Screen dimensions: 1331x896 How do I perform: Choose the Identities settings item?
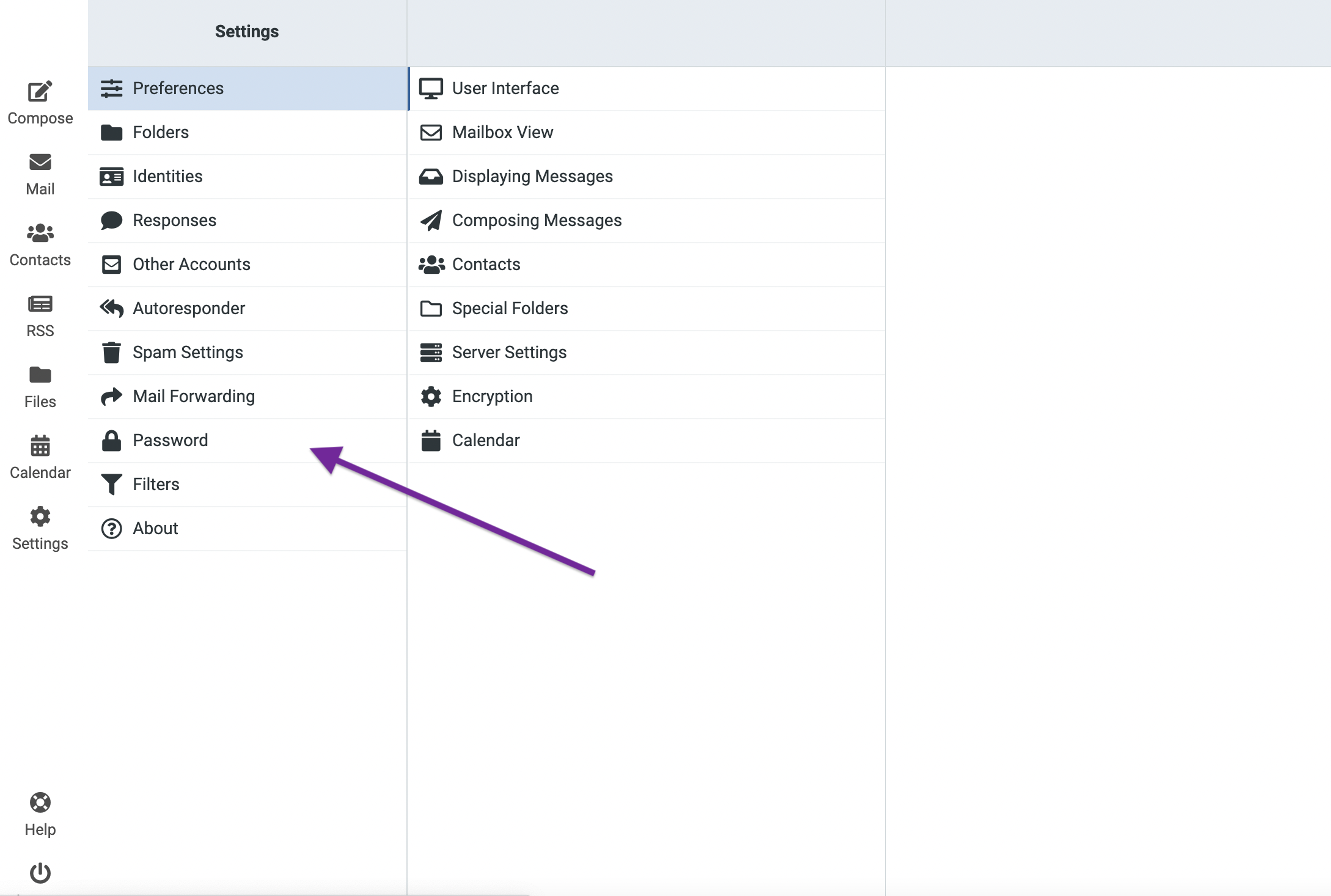point(167,176)
